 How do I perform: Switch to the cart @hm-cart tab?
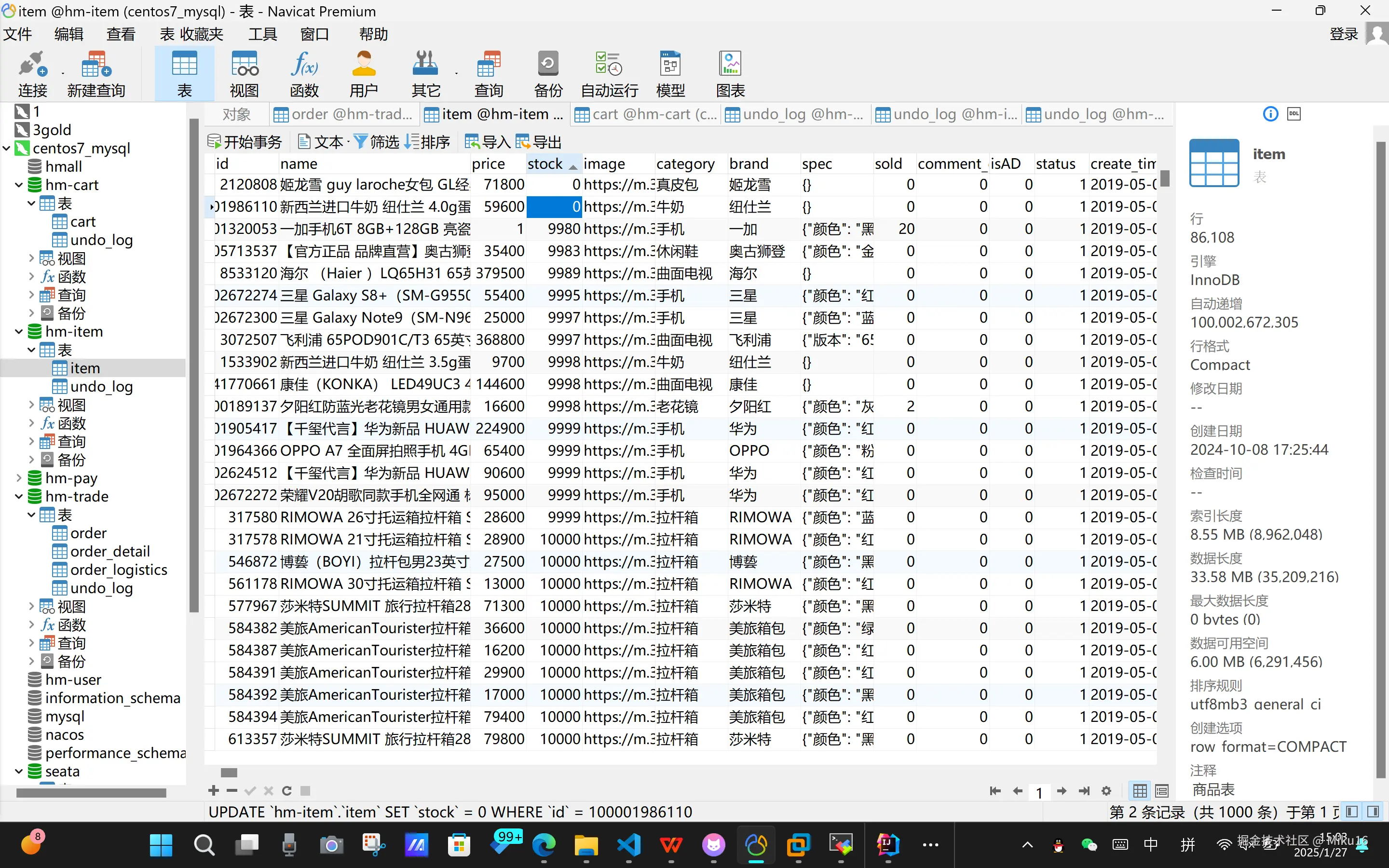pyautogui.click(x=646, y=114)
